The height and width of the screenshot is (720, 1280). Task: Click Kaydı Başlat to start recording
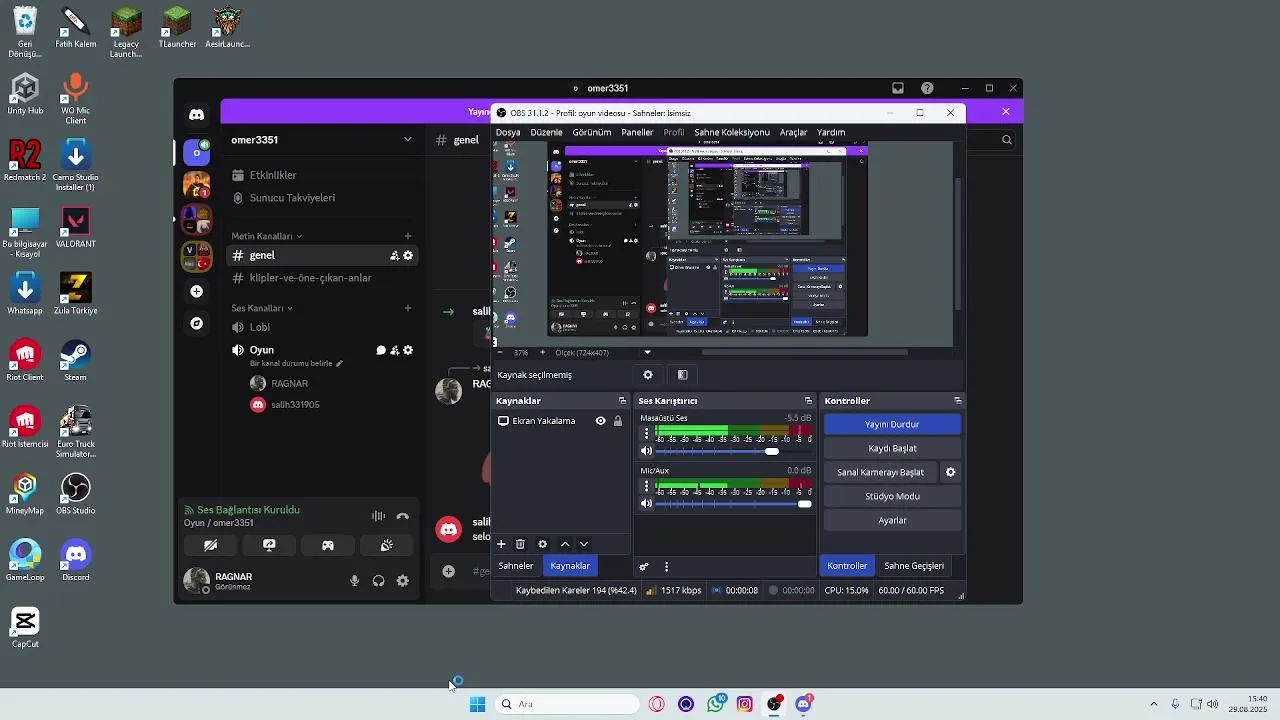pyautogui.click(x=892, y=448)
